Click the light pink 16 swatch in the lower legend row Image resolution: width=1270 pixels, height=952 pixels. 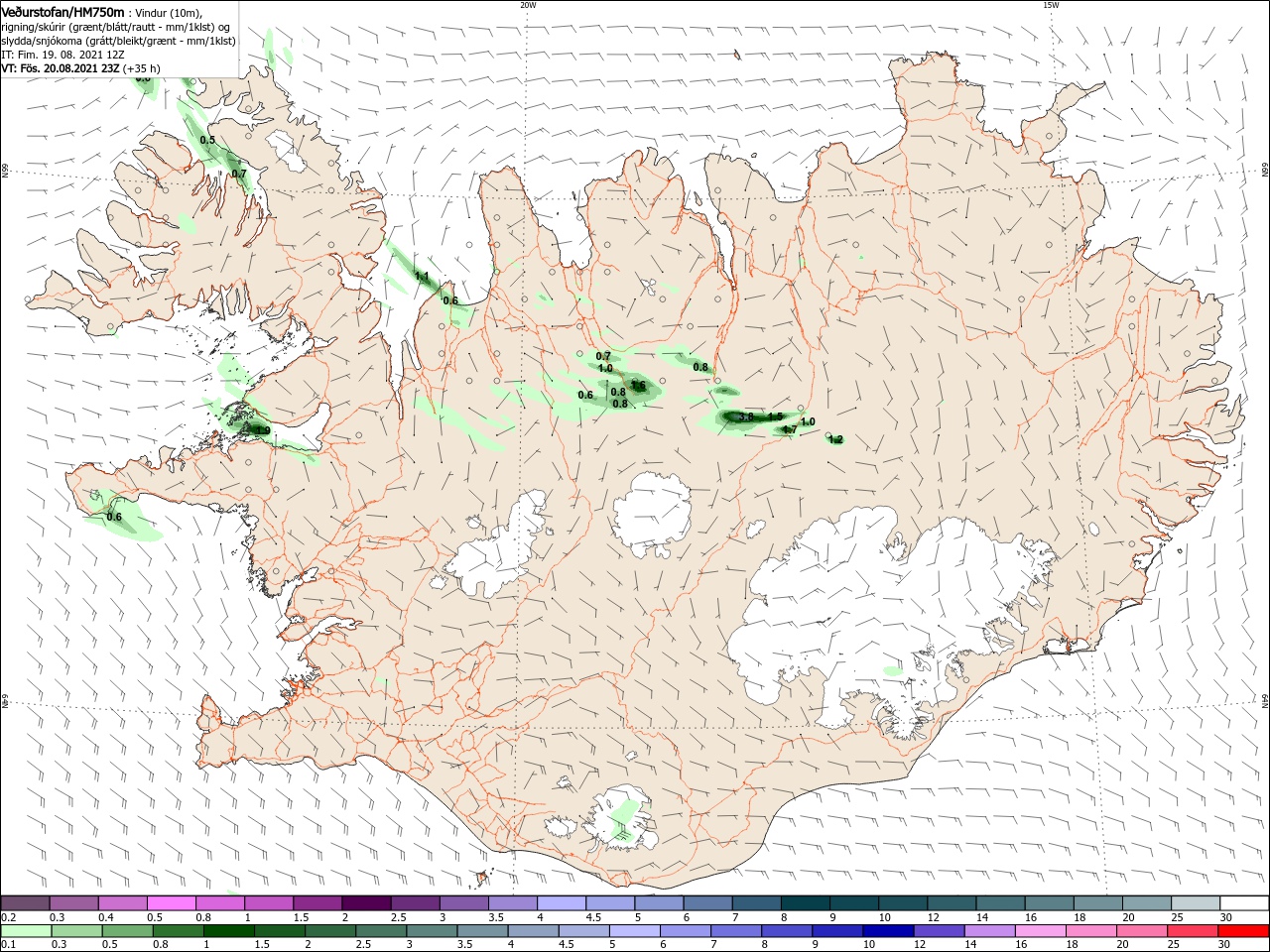coord(1040,931)
